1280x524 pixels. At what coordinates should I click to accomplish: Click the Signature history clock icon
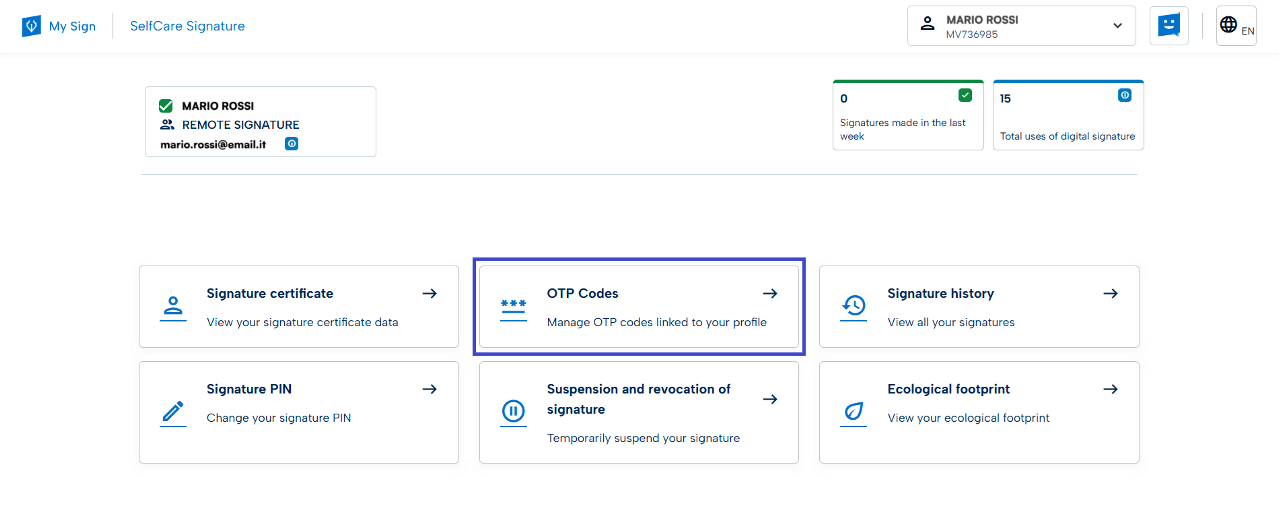pyautogui.click(x=853, y=307)
